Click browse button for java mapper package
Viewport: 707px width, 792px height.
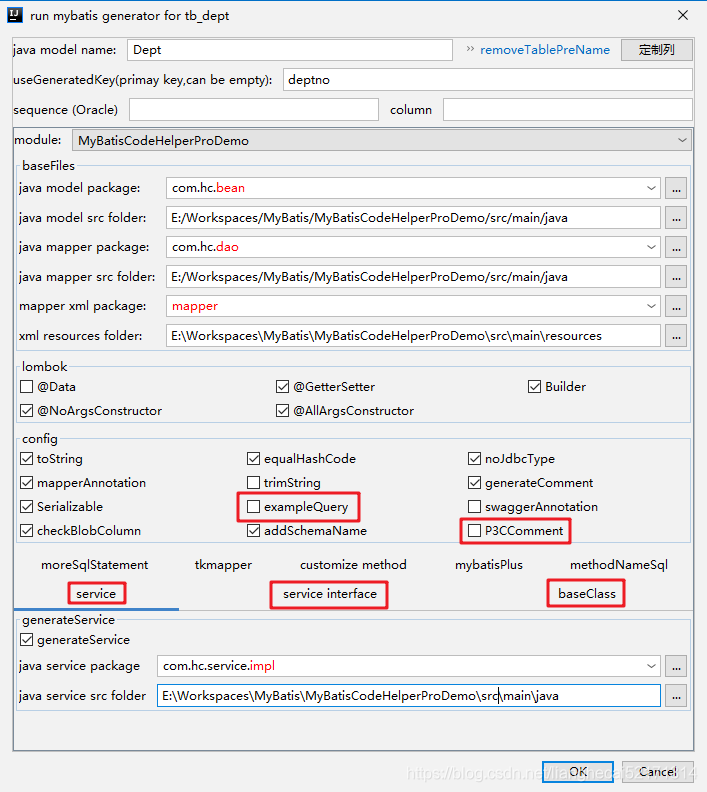pyautogui.click(x=677, y=247)
